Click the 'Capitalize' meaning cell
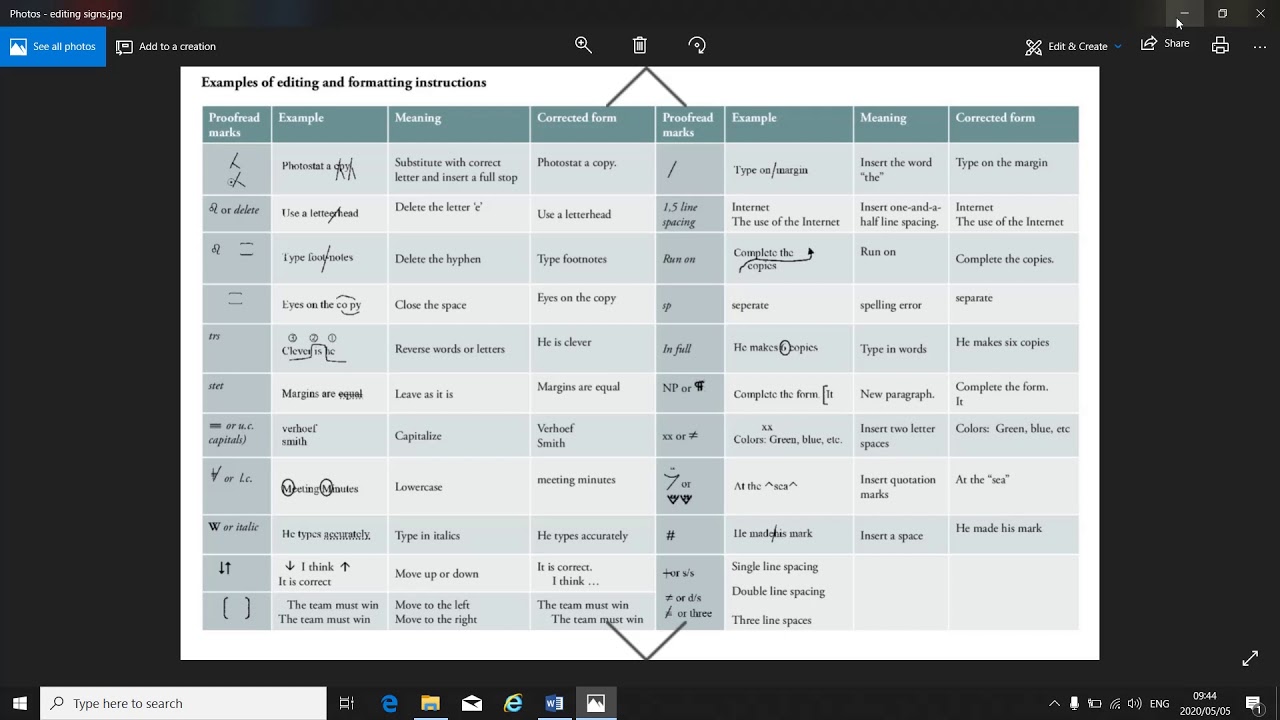This screenshot has height=720, width=1280. 418,436
